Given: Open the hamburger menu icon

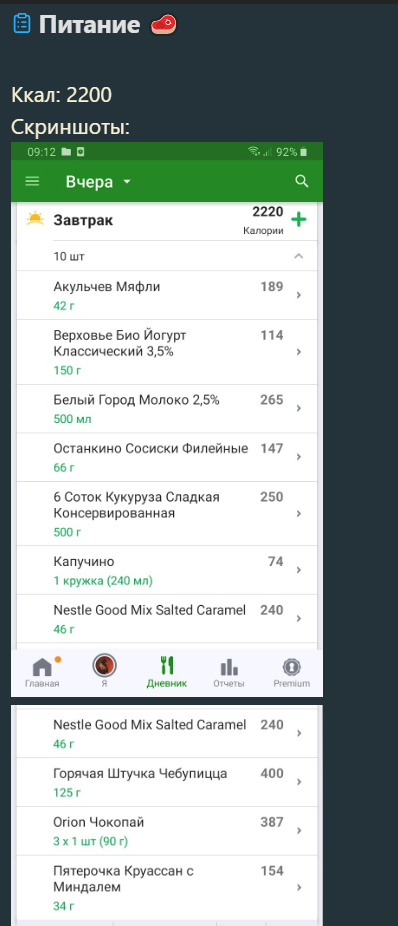Looking at the screenshot, I should (x=32, y=181).
